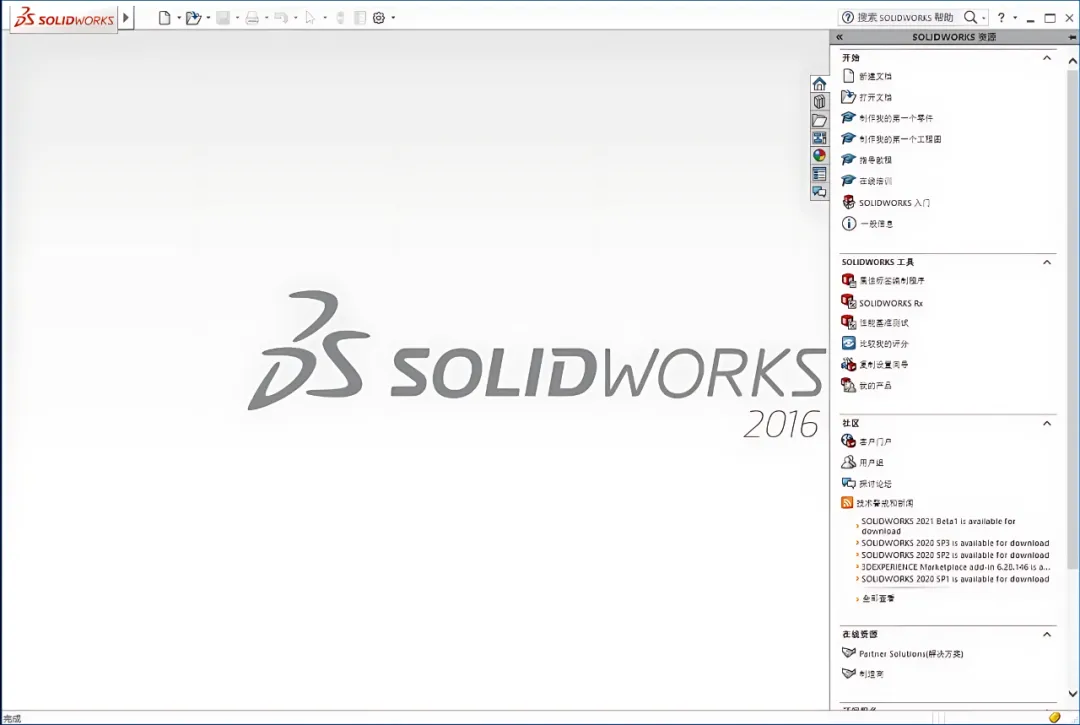Open the Help dropdown arrow

tap(1015, 18)
